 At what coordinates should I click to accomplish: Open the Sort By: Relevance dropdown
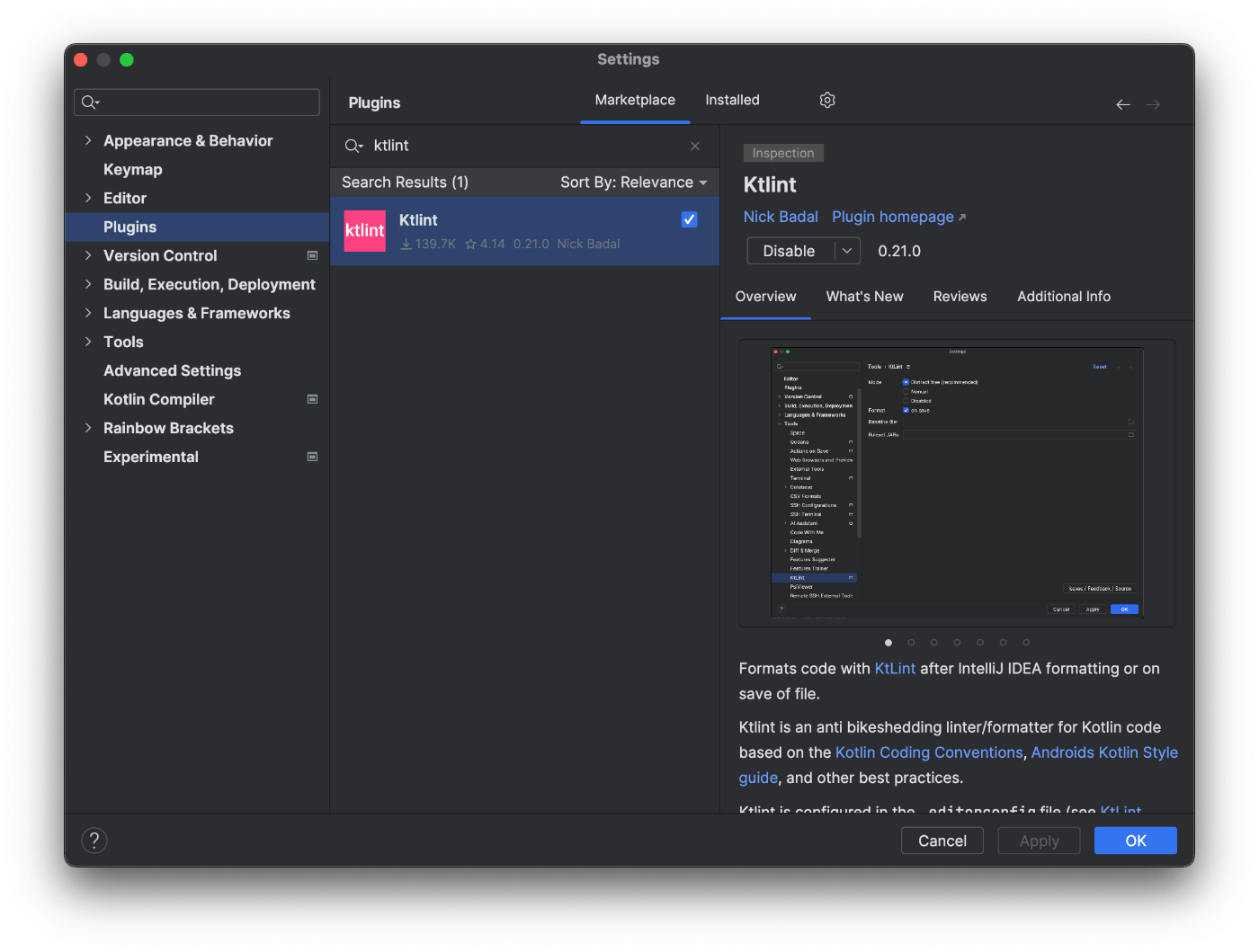click(634, 182)
